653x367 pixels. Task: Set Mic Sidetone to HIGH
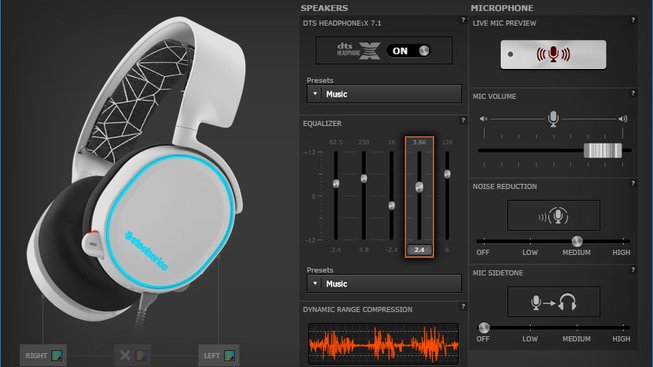[x=621, y=339]
